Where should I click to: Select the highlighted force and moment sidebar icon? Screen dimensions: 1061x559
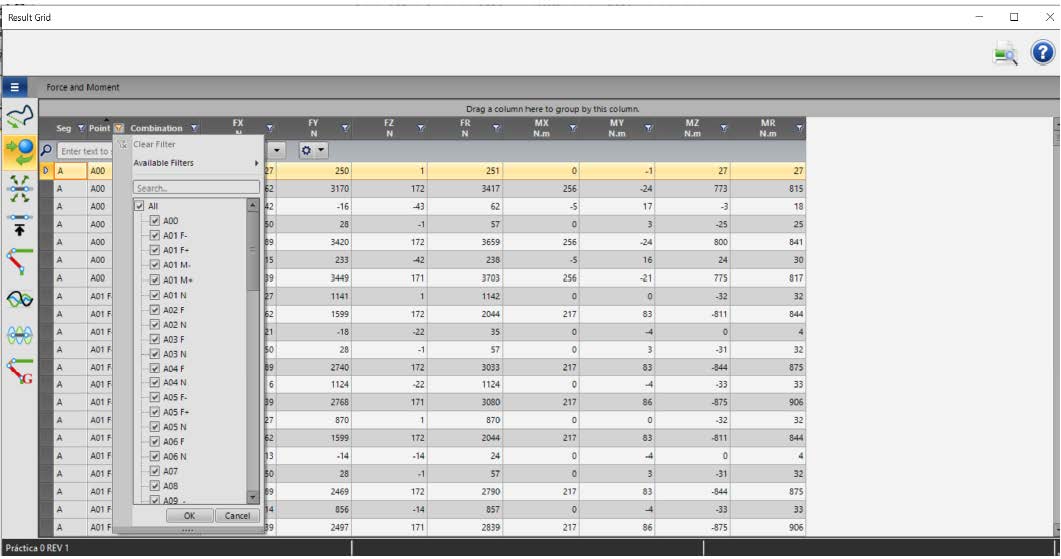[20, 152]
